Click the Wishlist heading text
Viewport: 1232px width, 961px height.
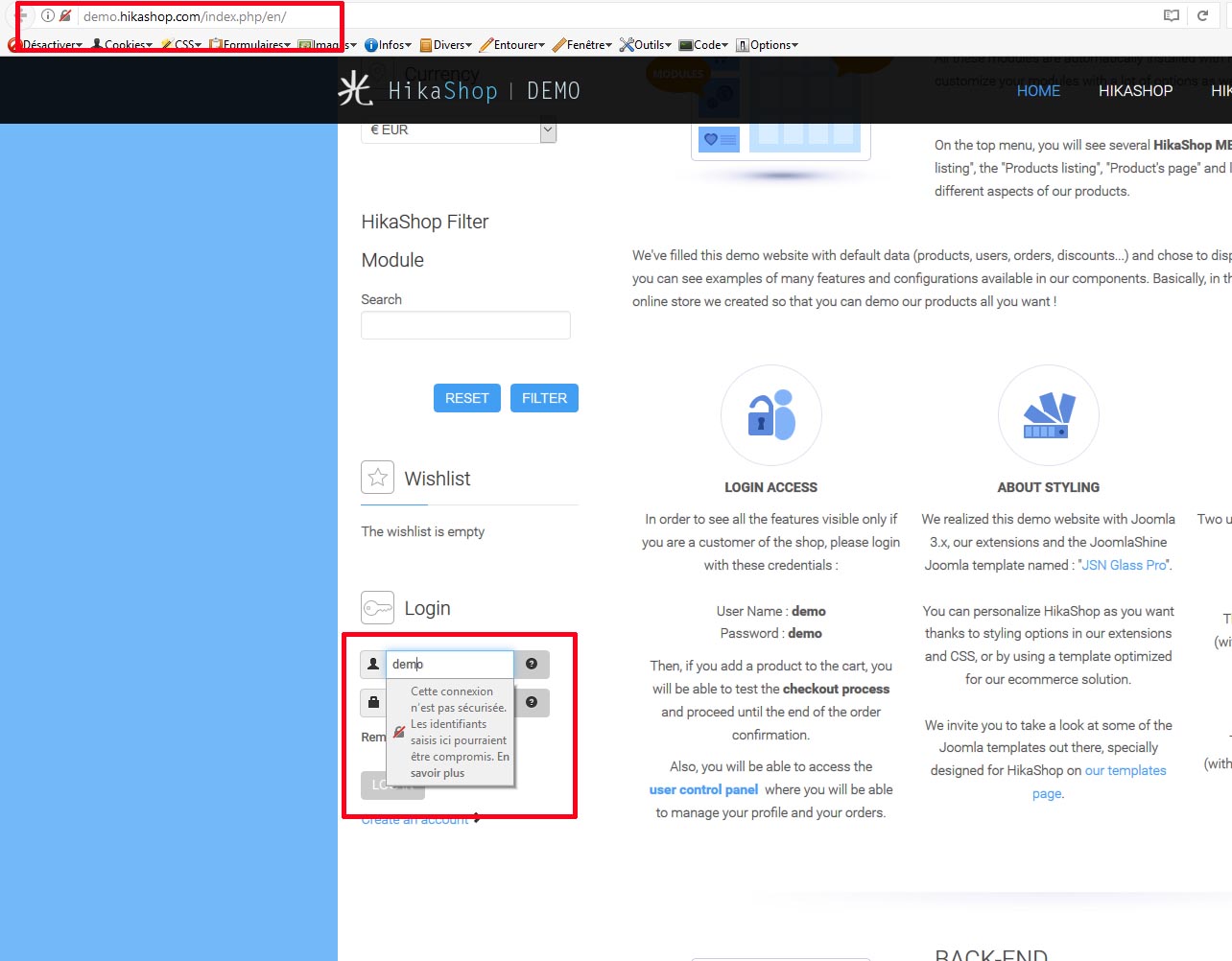(438, 479)
